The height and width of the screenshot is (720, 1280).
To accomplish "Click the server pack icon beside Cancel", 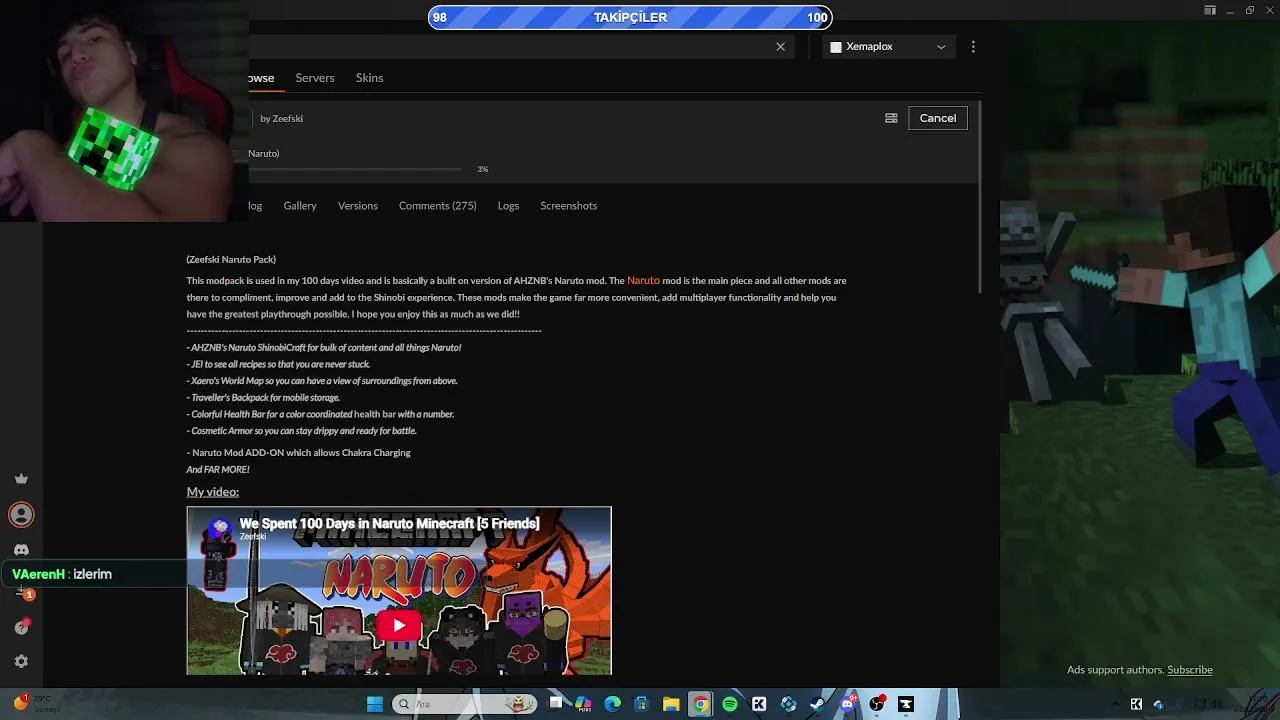I will pos(891,118).
